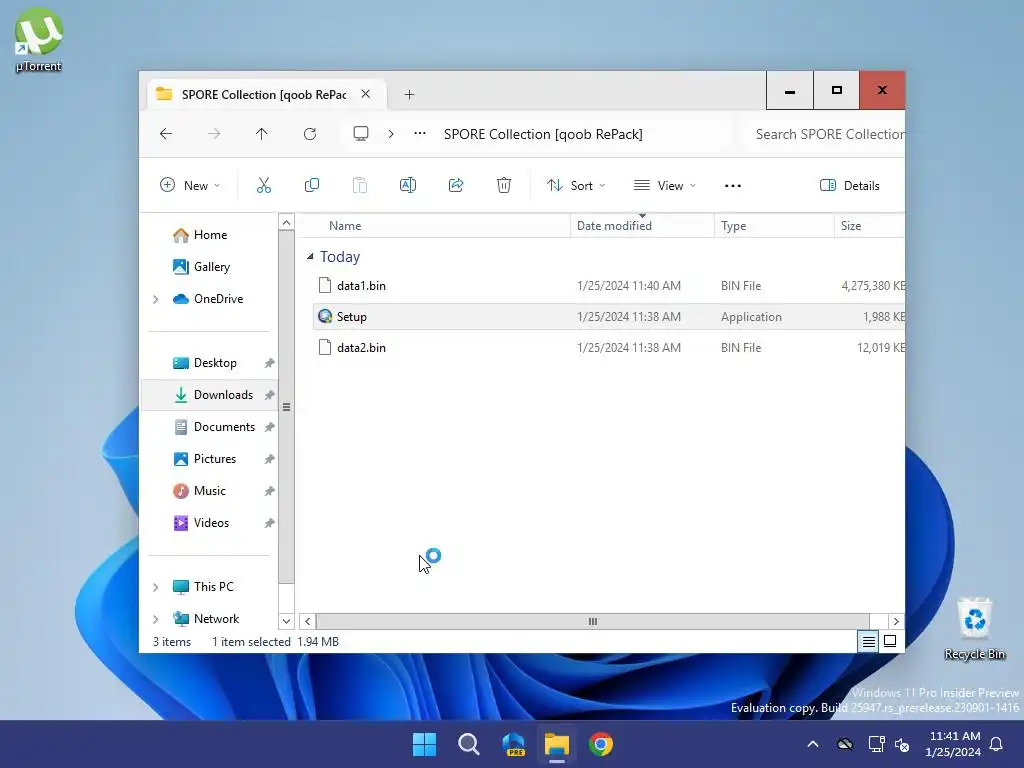Image resolution: width=1024 pixels, height=768 pixels.
Task: Click horizontal scrollbar right arrow
Action: (896, 621)
